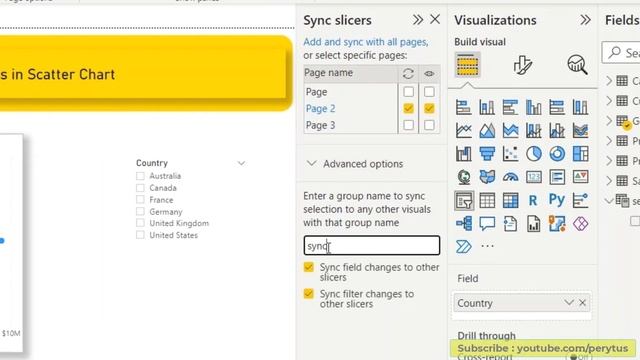Select the Table visual
This screenshot has height=360, width=640.
(487, 200)
